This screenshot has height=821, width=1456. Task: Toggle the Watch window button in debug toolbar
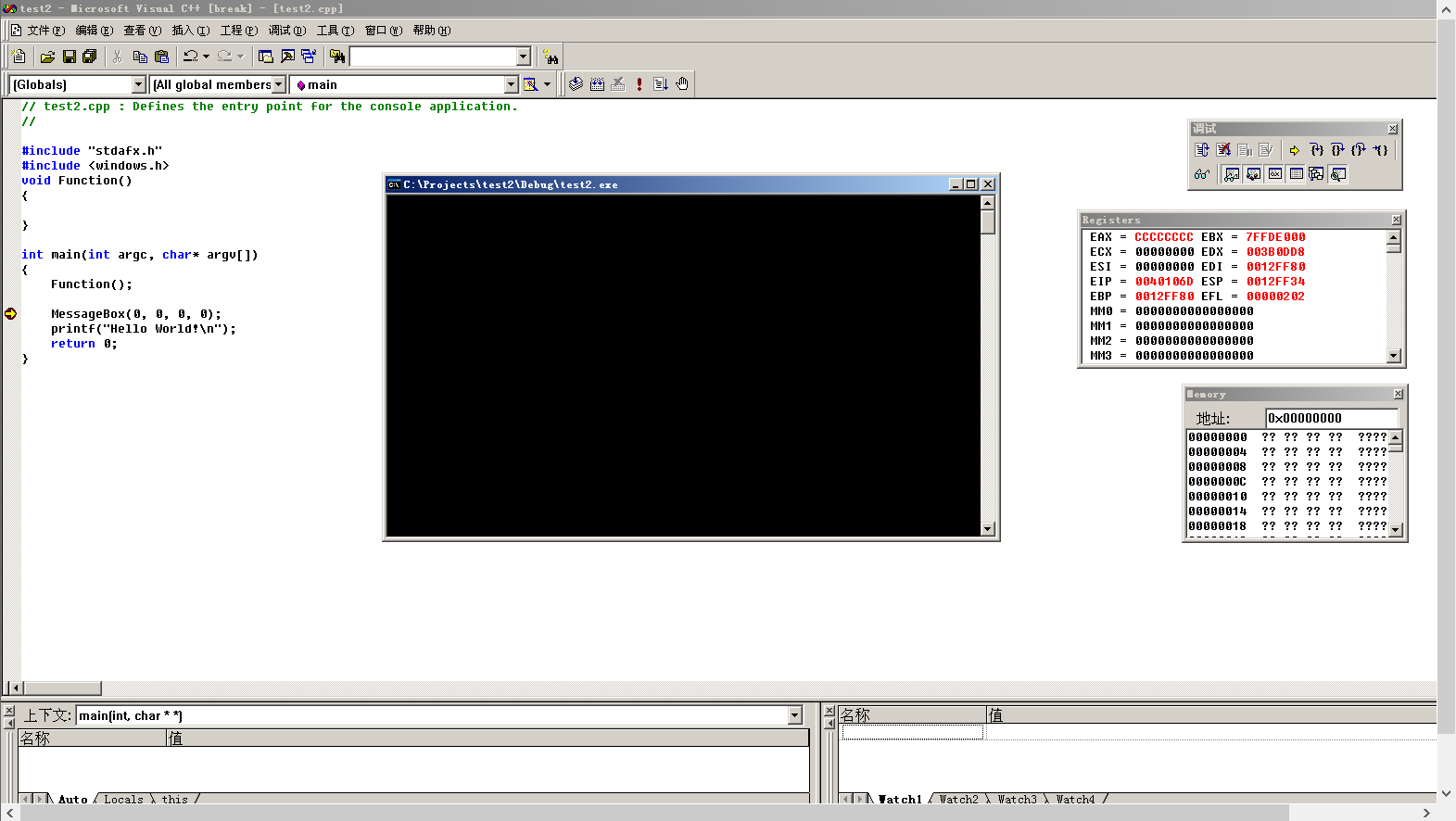tap(1232, 173)
